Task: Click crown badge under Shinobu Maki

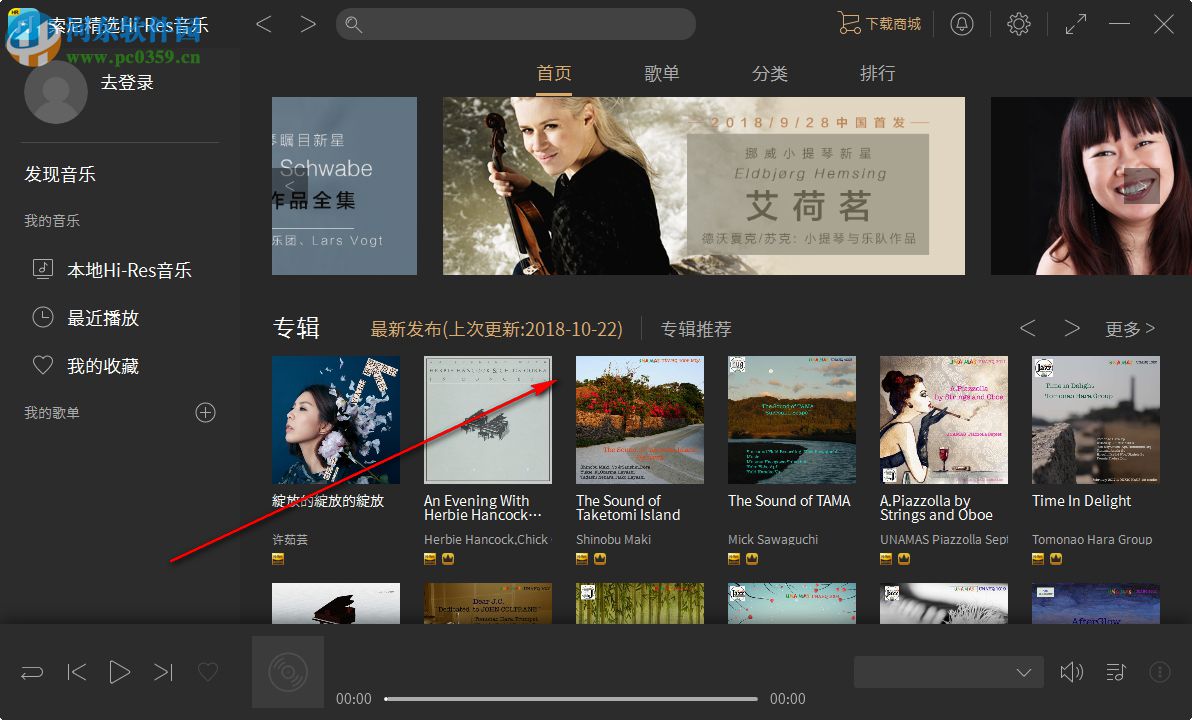Action: pyautogui.click(x=600, y=559)
